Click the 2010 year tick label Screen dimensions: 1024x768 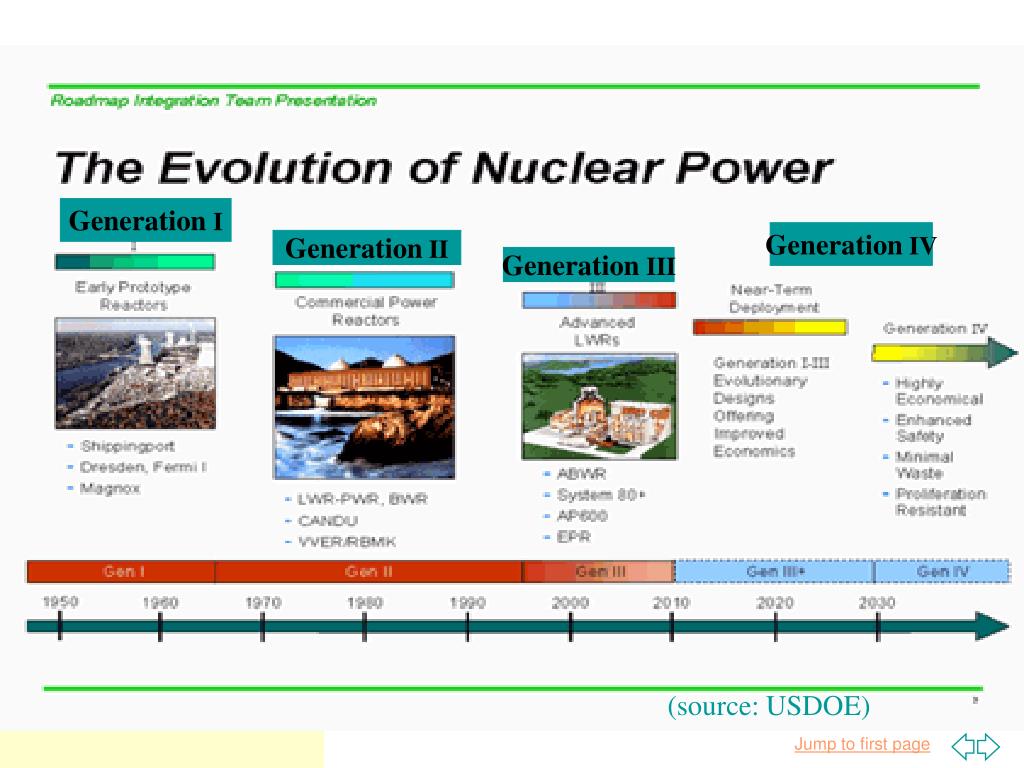coord(671,602)
